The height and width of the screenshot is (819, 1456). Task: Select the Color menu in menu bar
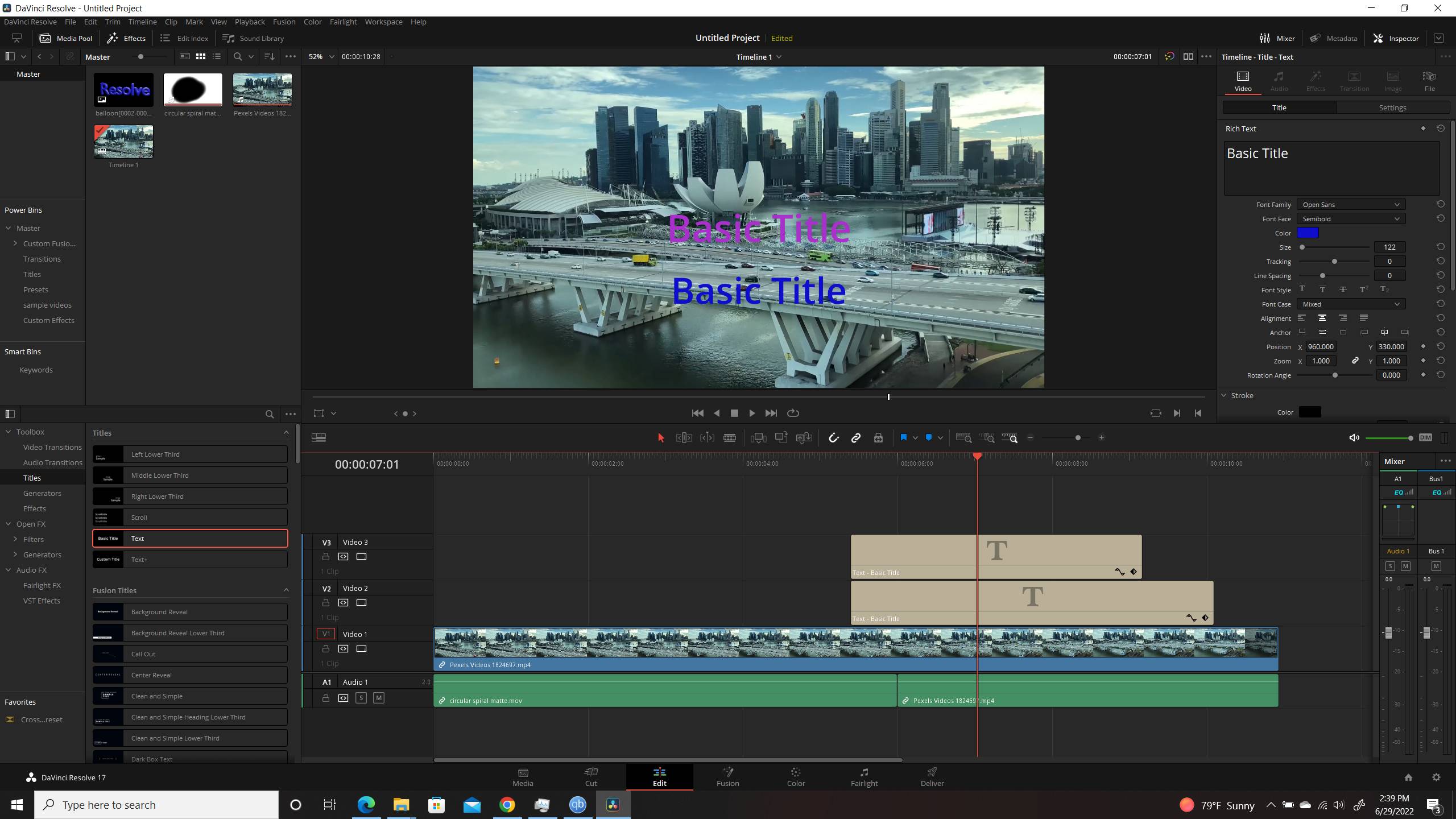pos(312,21)
